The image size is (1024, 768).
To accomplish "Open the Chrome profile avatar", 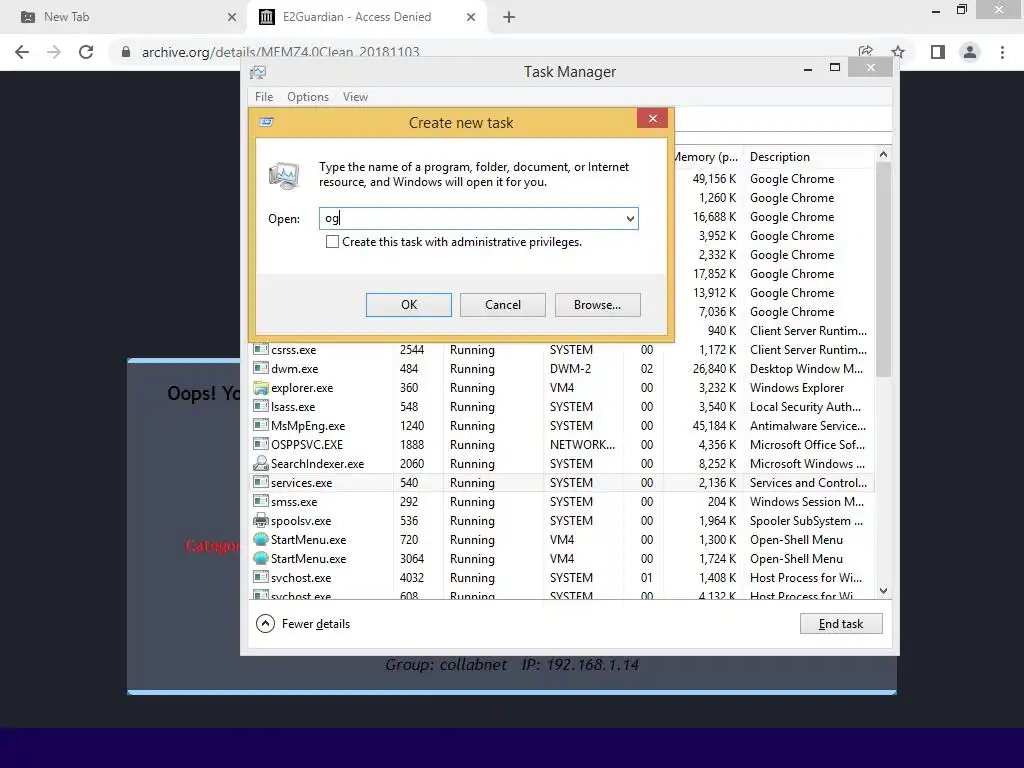I will click(970, 52).
